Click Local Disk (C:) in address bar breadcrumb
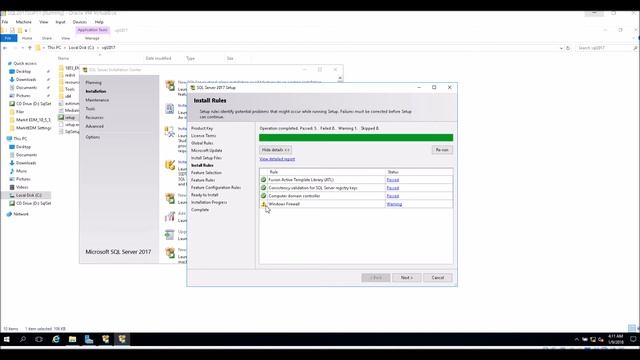 tap(81, 48)
